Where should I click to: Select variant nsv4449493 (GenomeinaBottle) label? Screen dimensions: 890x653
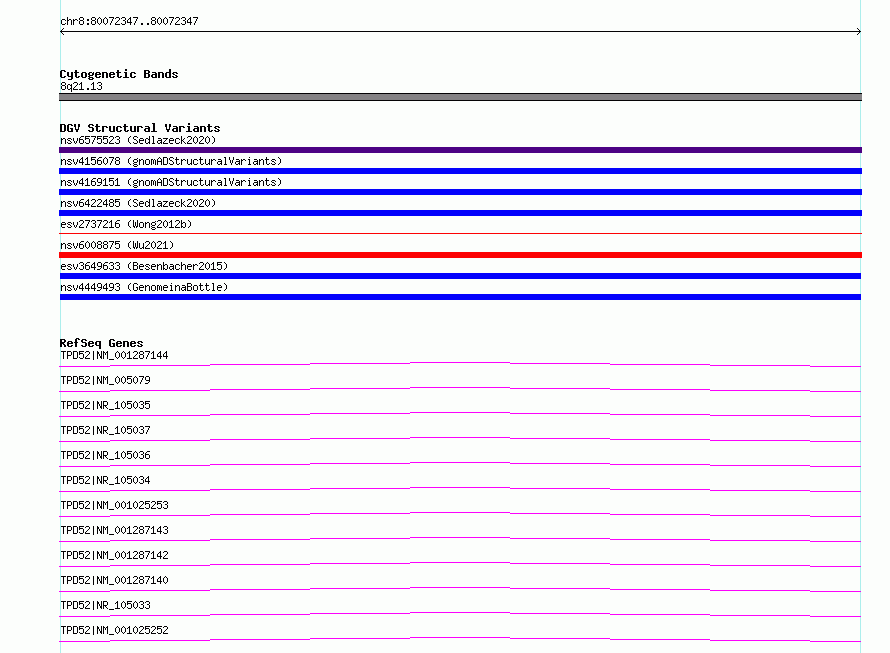[x=144, y=287]
